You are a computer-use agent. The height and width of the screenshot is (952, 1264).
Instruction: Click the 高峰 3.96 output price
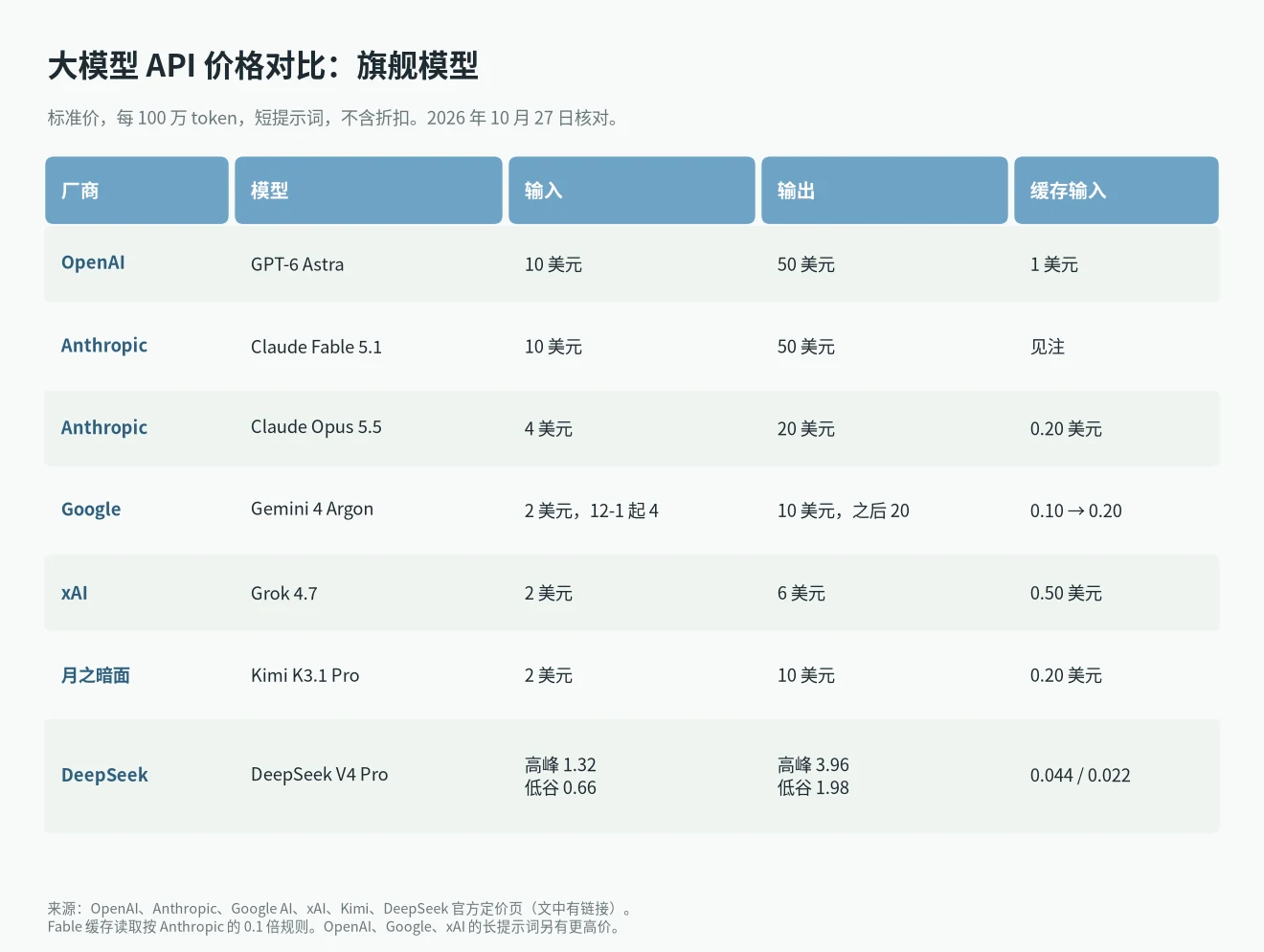pyautogui.click(x=813, y=764)
